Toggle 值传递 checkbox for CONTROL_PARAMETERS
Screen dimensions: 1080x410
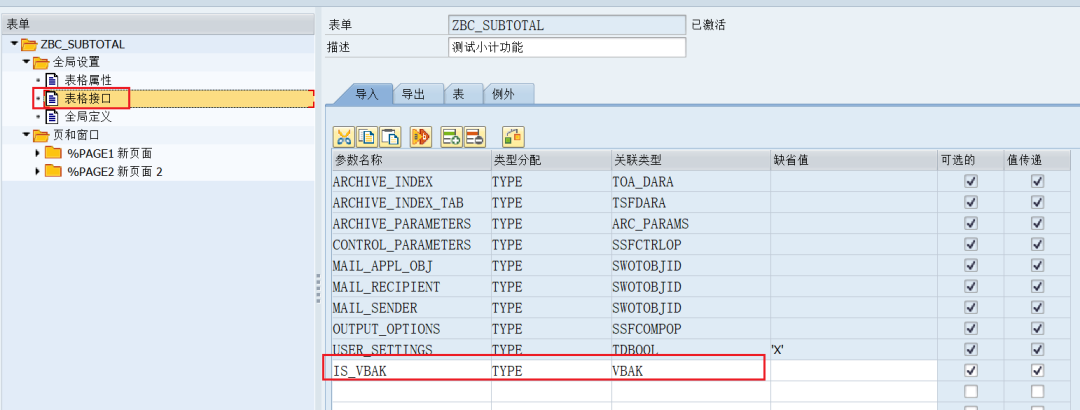(x=1037, y=245)
